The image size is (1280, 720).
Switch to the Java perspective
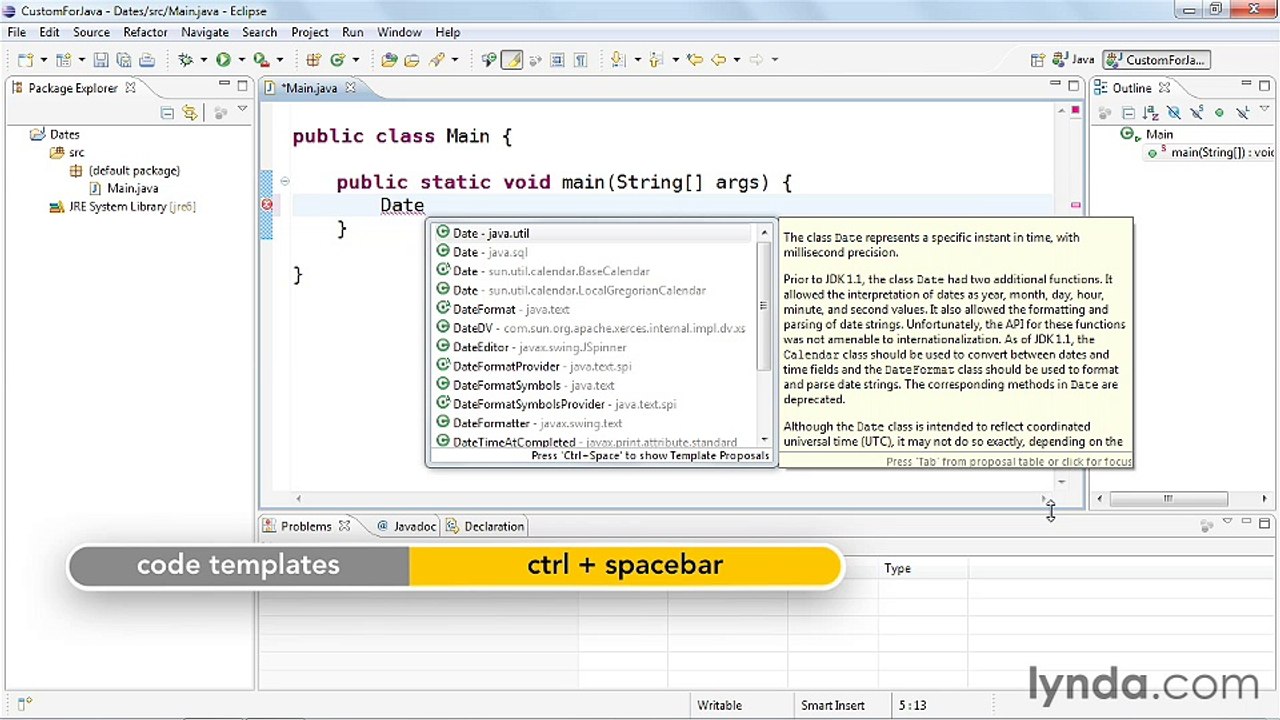click(1073, 60)
